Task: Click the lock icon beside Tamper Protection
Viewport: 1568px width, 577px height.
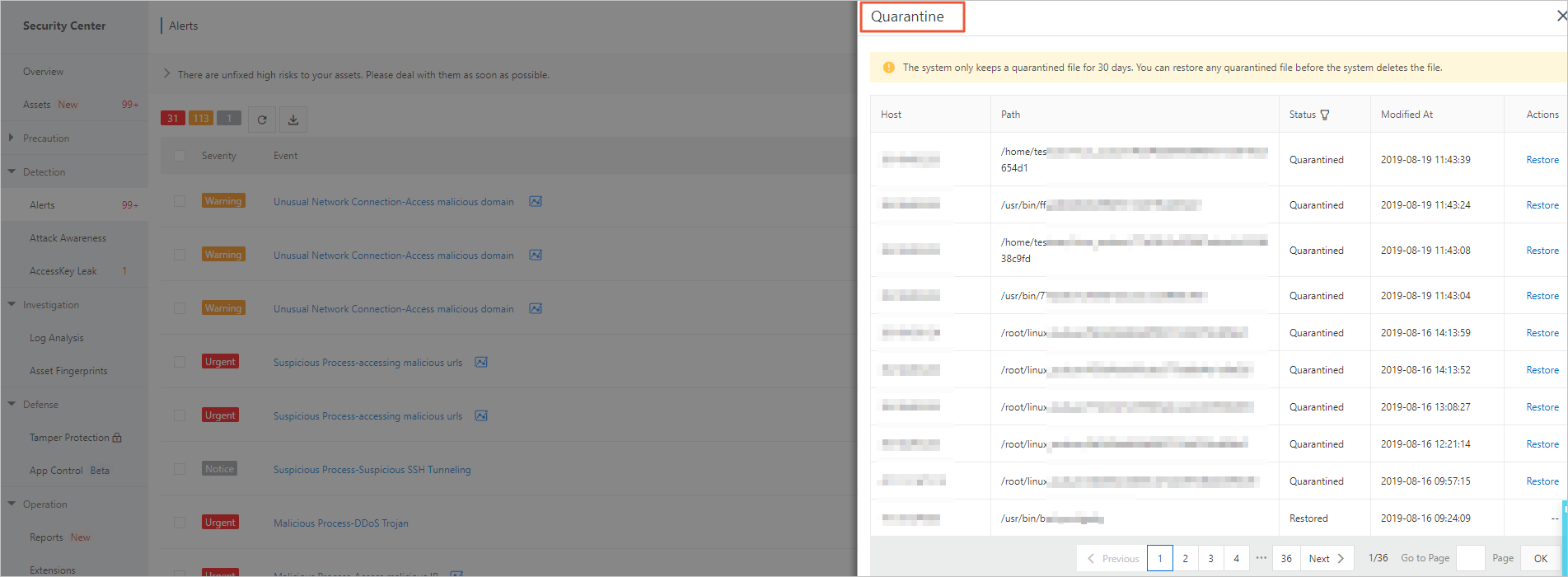Action: [117, 438]
